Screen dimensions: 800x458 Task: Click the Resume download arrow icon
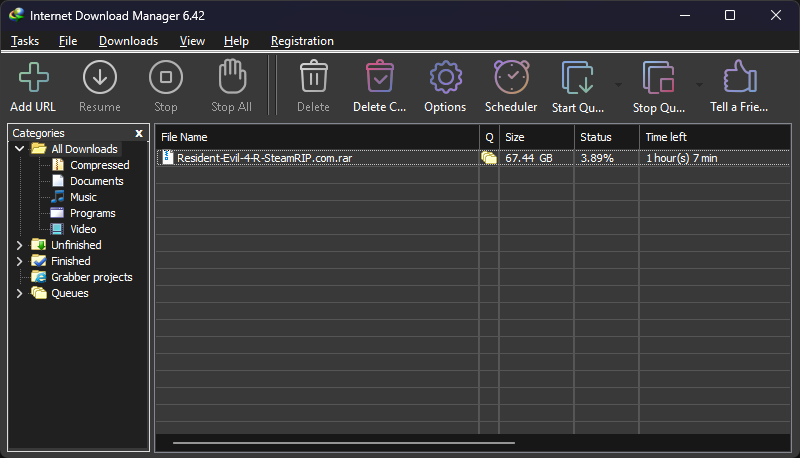coord(99,77)
